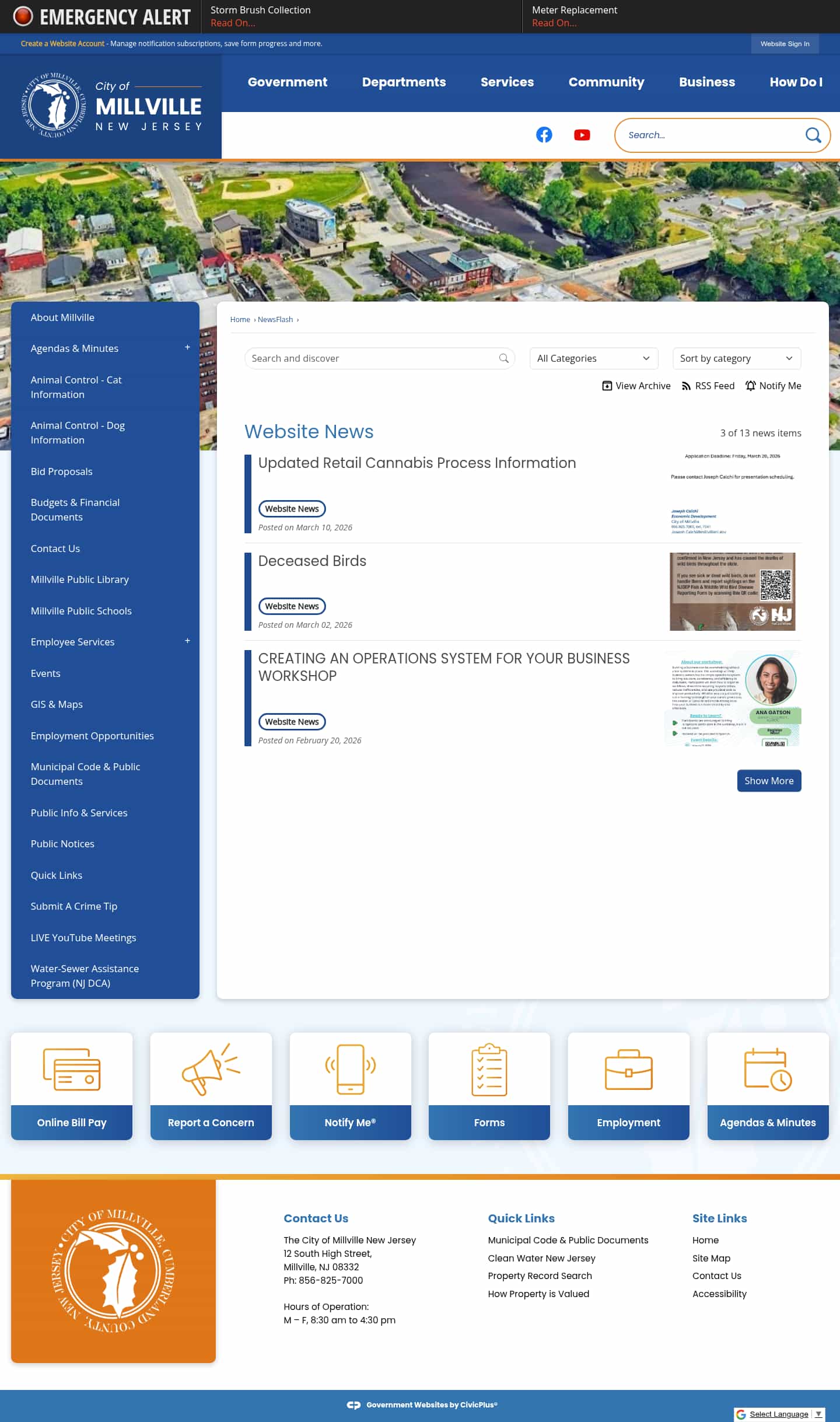
Task: Open the Select Language translate widget
Action: pos(779,1414)
